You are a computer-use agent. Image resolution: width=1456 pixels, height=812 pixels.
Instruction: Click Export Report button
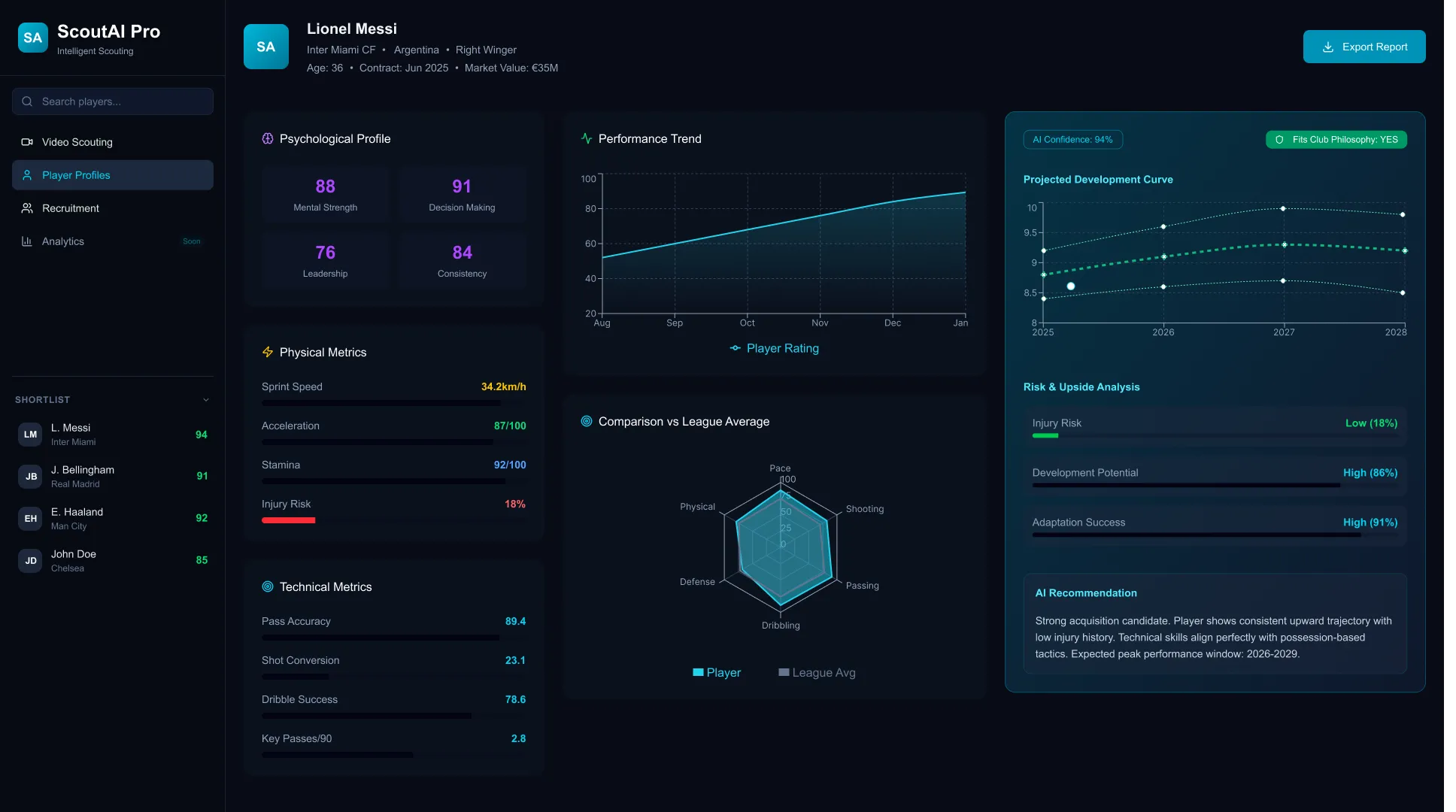point(1364,47)
